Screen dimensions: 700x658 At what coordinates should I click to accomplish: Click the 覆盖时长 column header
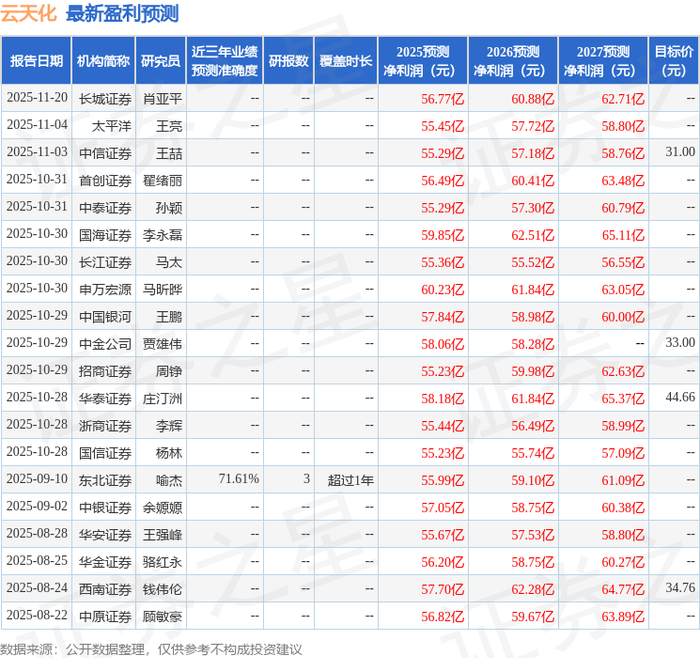coord(346,61)
